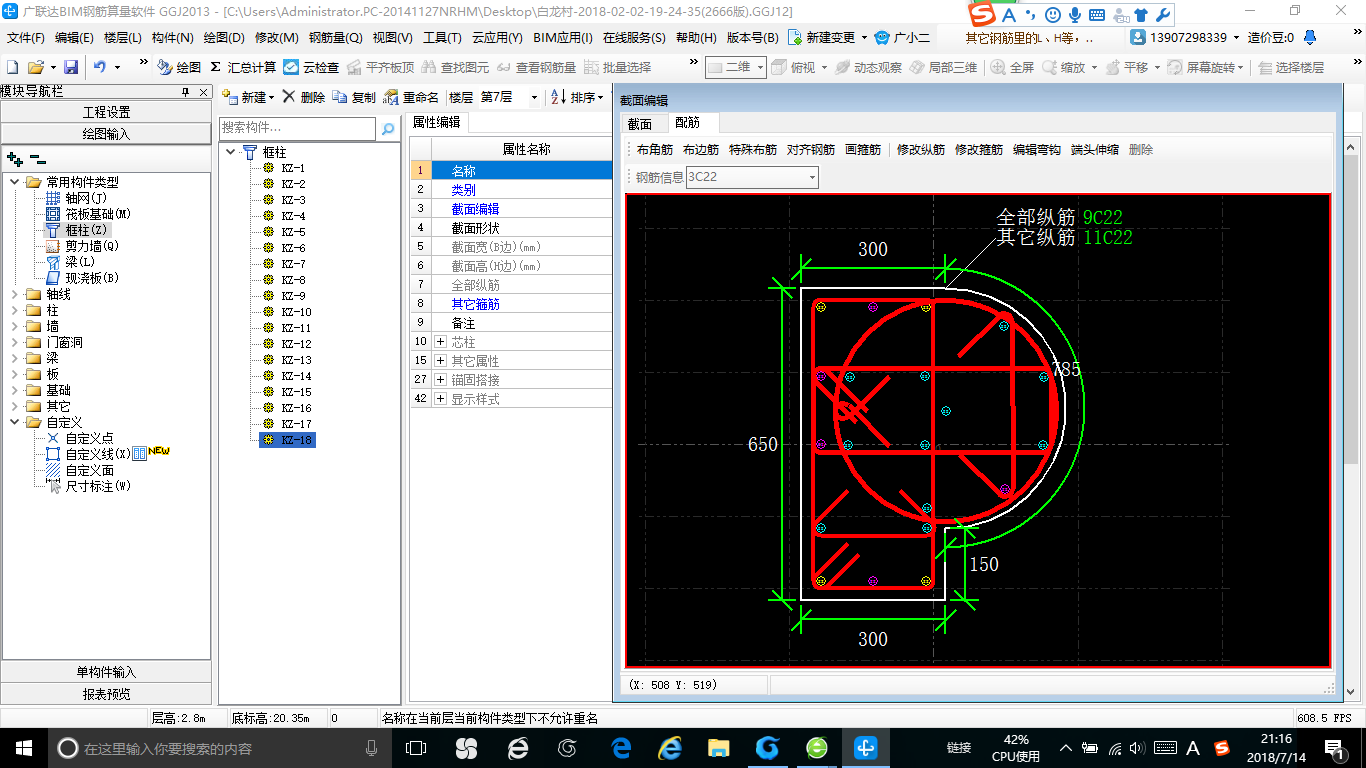Open 单构件输入 module section
Screen dimensions: 1366x768
tap(106, 672)
